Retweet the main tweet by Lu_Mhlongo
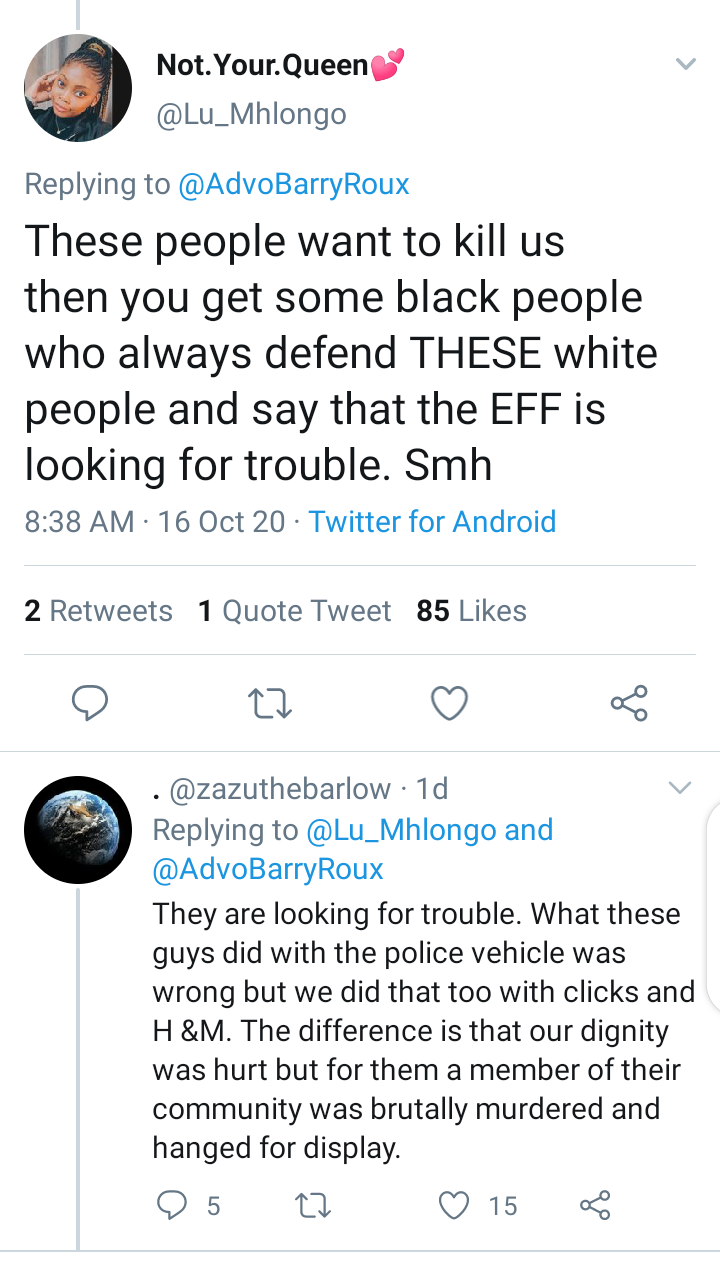Viewport: 720px width, 1262px height. tap(269, 705)
